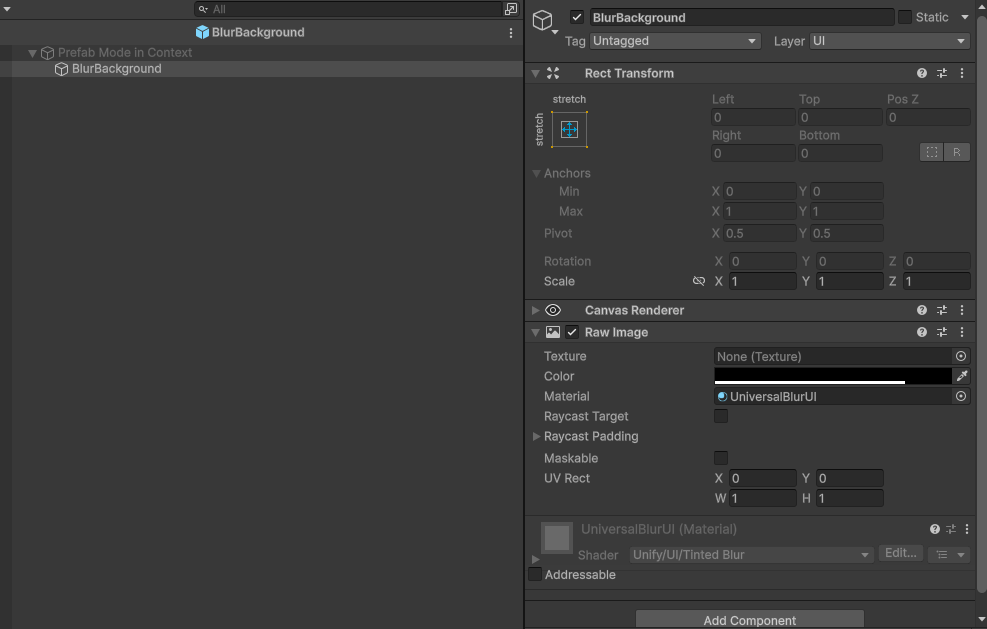The height and width of the screenshot is (629, 987).
Task: Open the Tag dropdown Untagged
Action: (x=675, y=41)
